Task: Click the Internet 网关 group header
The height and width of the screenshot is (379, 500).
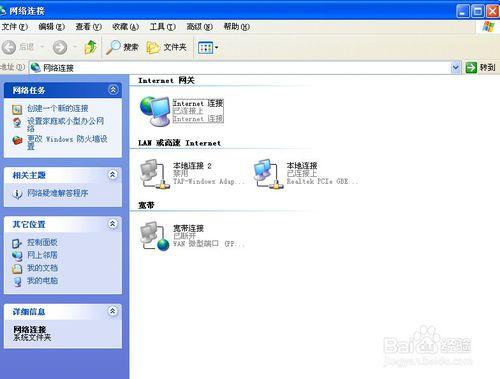Action: tap(166, 80)
